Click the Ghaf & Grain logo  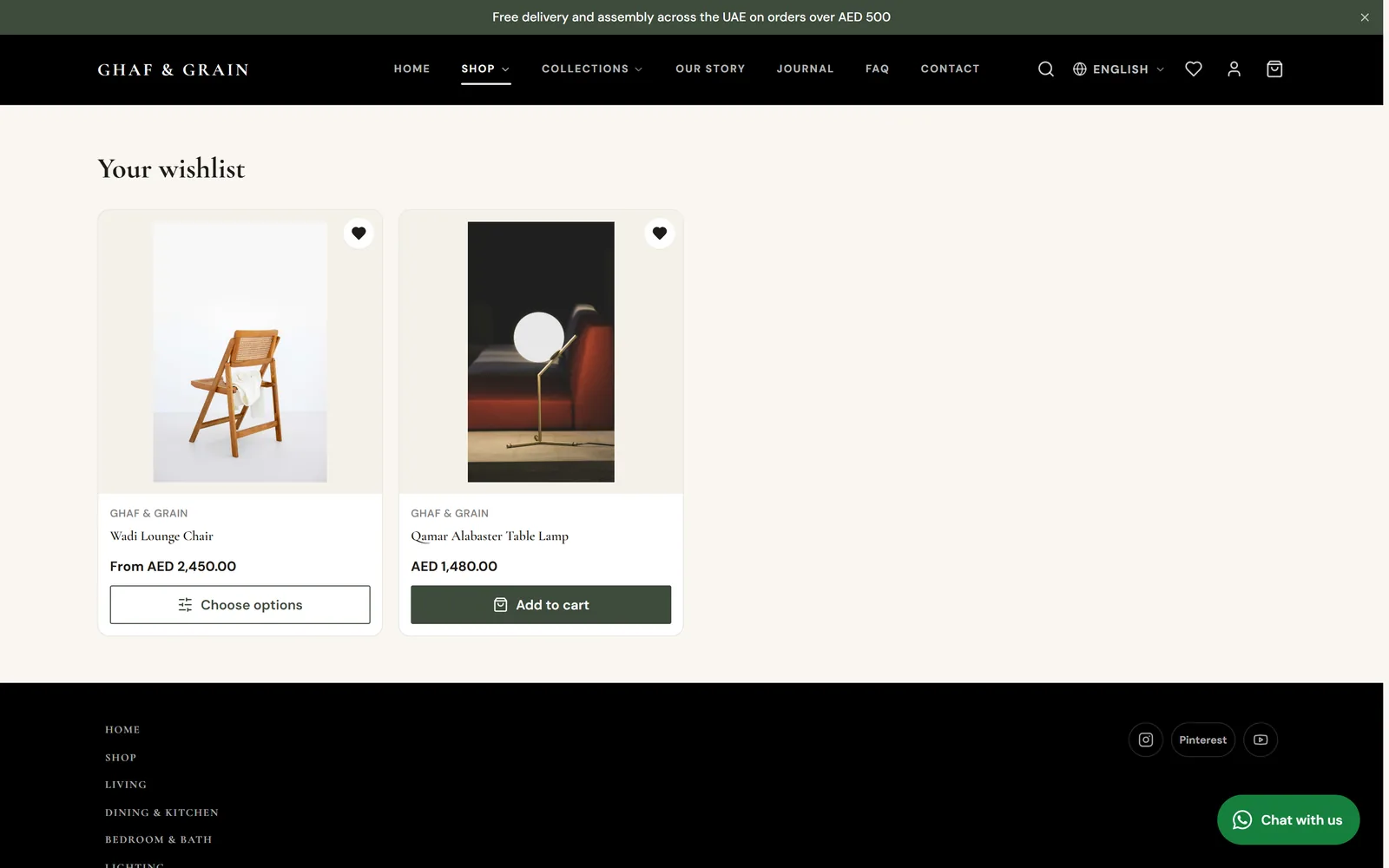point(173,69)
